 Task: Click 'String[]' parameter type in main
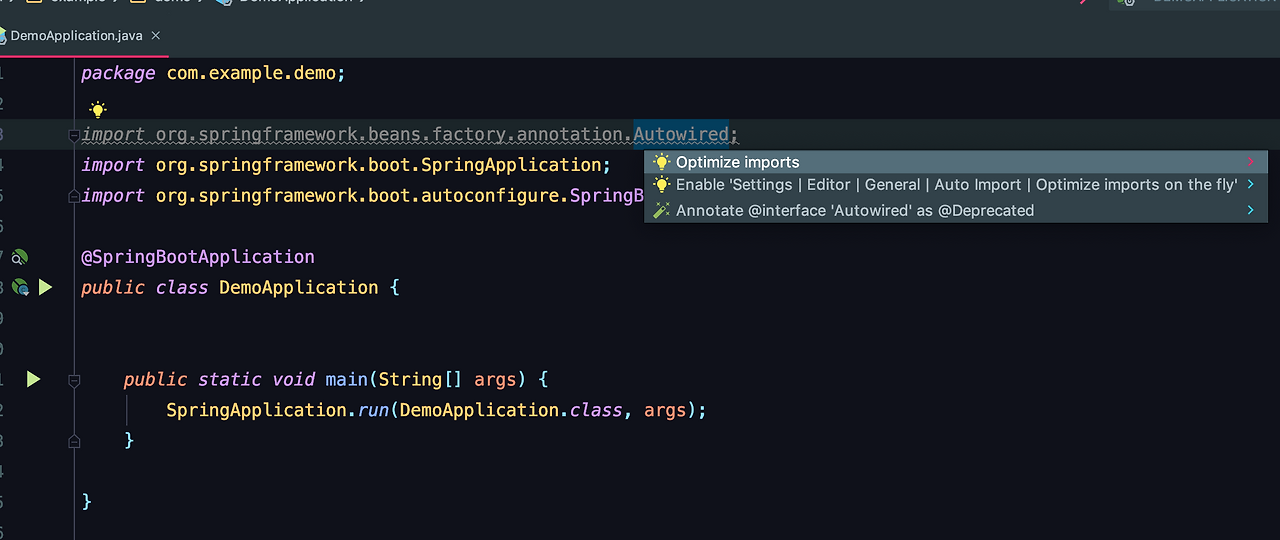click(420, 379)
